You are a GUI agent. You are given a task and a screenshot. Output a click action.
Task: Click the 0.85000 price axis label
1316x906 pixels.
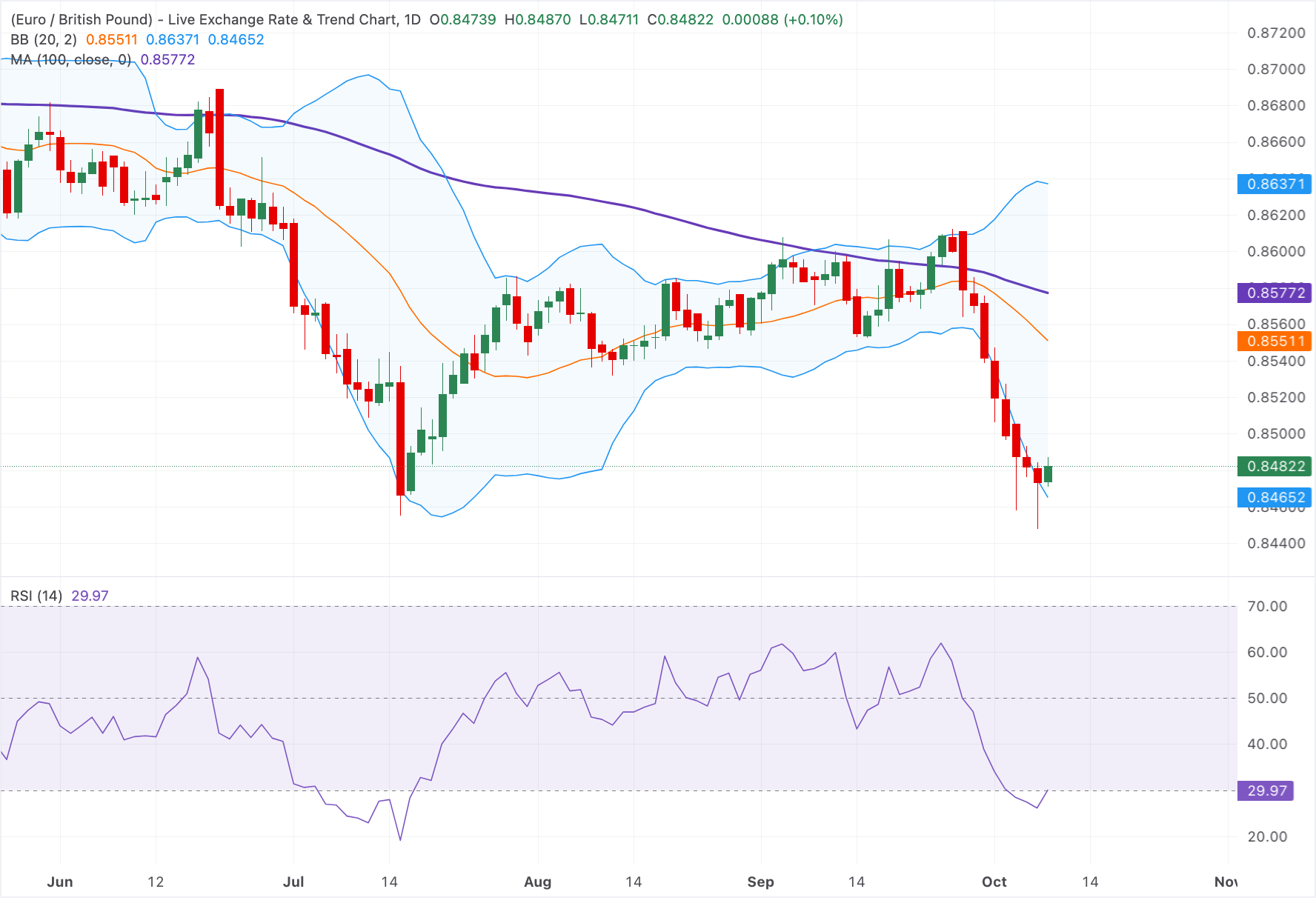(x=1276, y=433)
